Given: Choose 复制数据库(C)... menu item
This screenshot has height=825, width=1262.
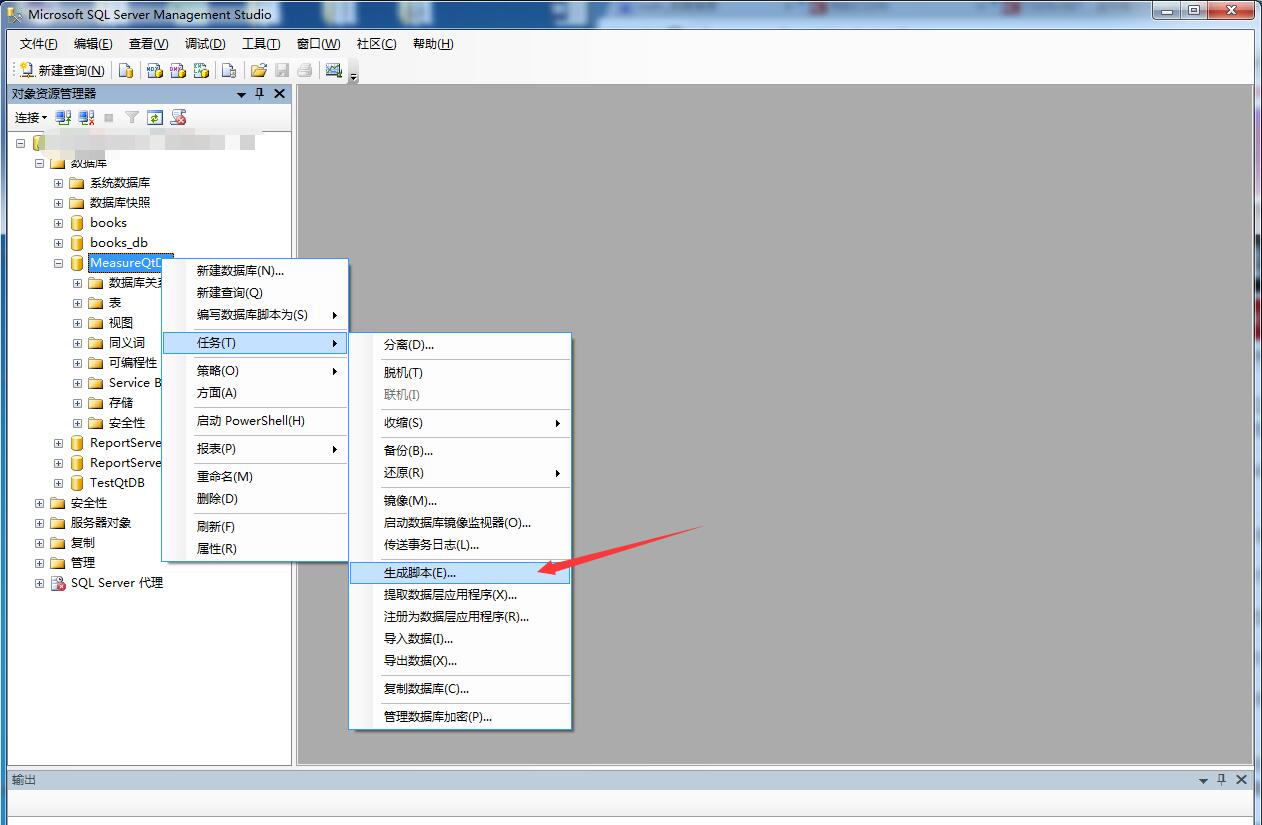Looking at the screenshot, I should point(460,689).
